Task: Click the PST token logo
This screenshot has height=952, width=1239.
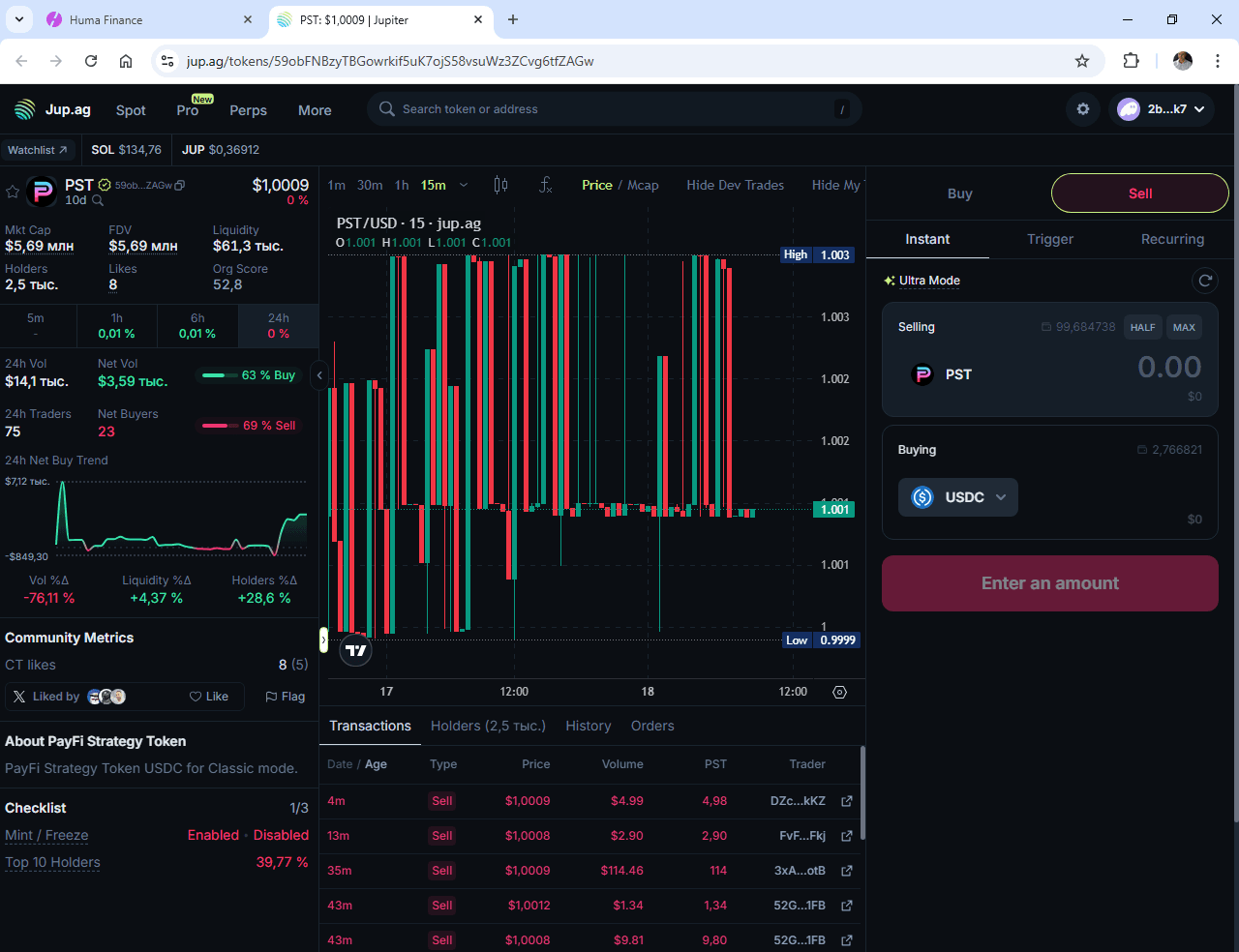Action: 42,192
